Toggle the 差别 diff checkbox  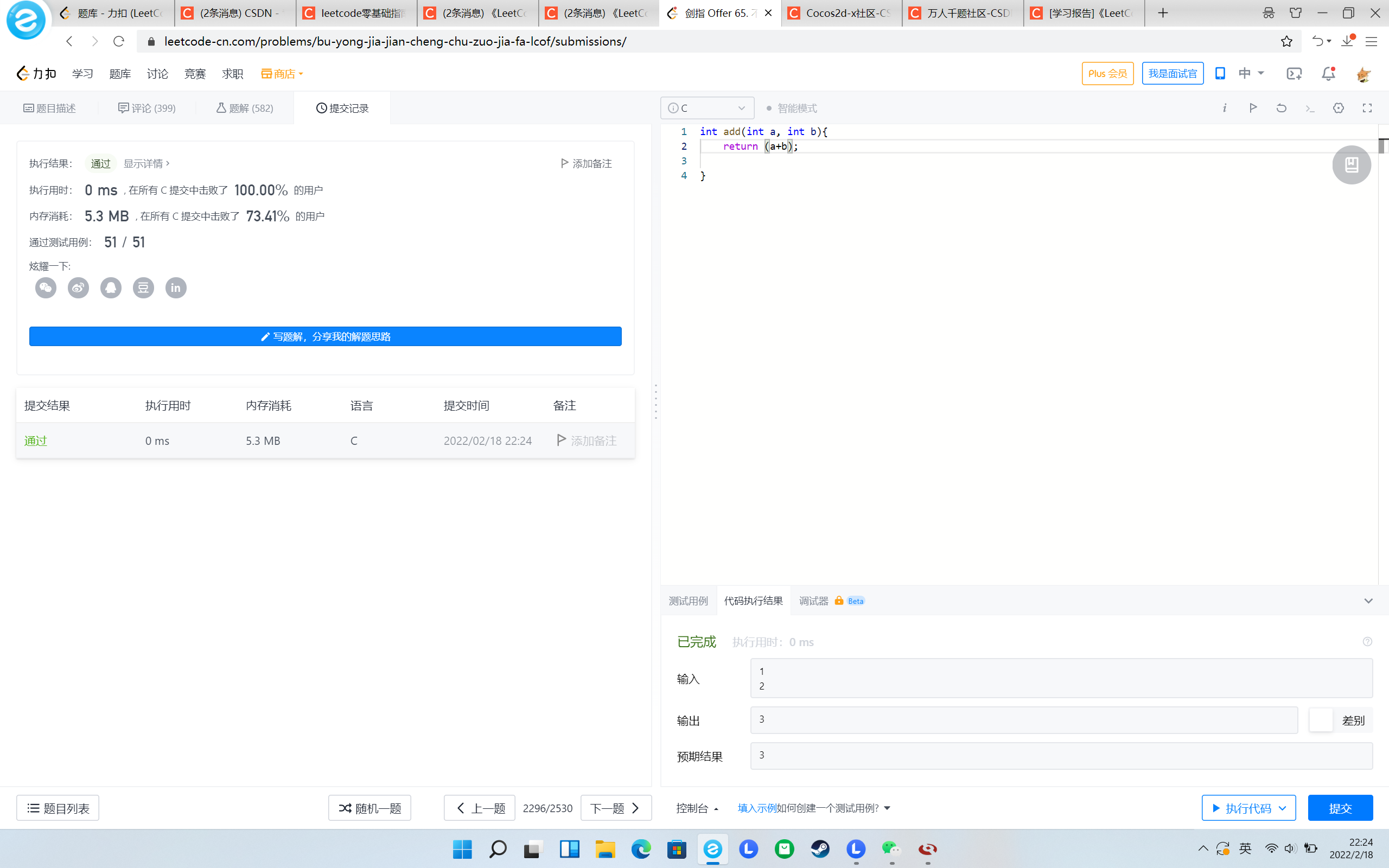coord(1321,720)
